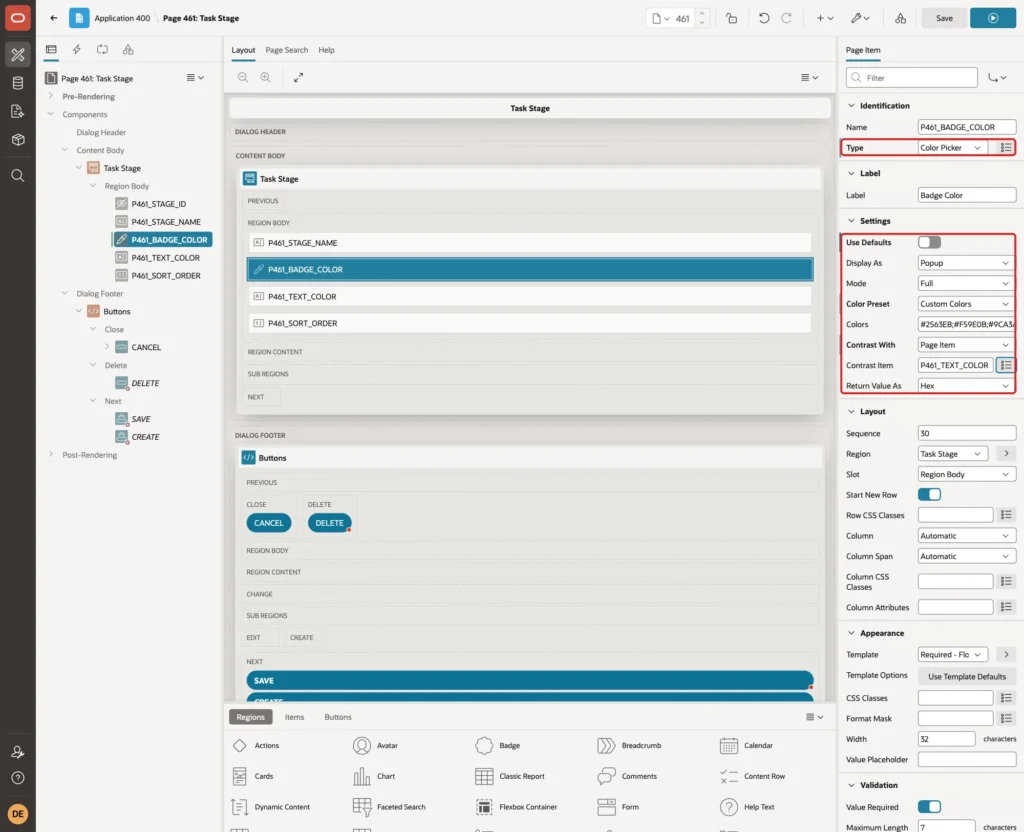Switch gallery to Items tab
The image size is (1024, 832).
coord(295,717)
